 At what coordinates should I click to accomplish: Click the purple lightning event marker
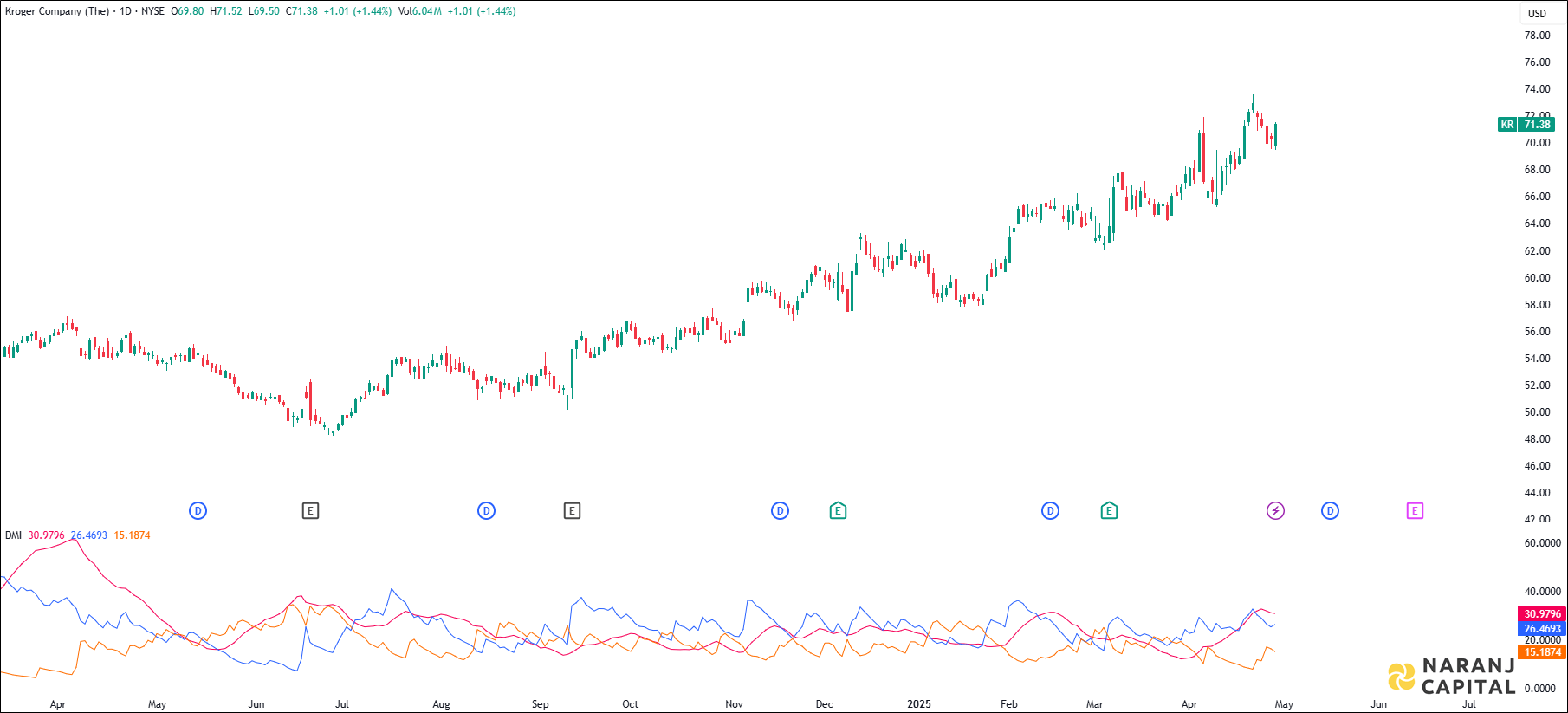pyautogui.click(x=1275, y=511)
